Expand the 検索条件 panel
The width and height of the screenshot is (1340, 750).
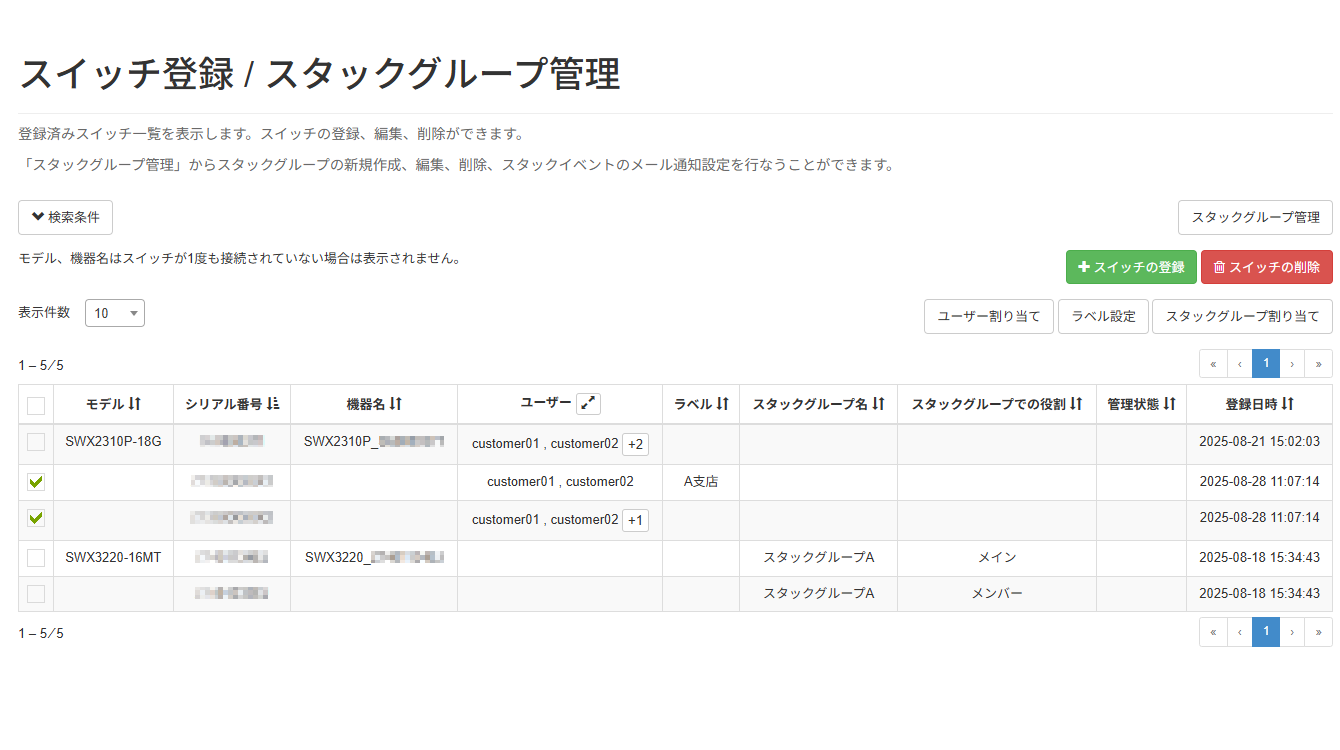[x=65, y=217]
